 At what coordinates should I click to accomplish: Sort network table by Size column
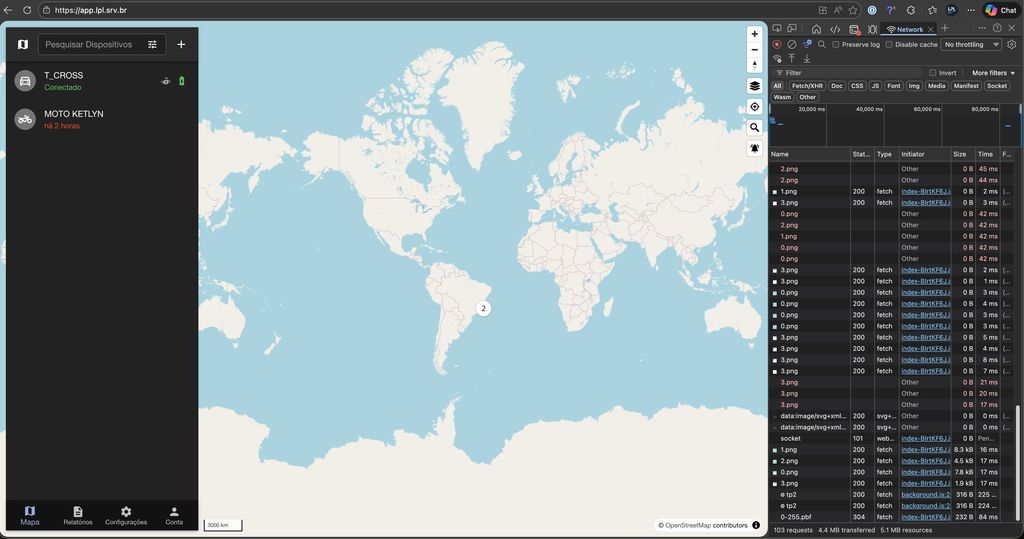963,154
